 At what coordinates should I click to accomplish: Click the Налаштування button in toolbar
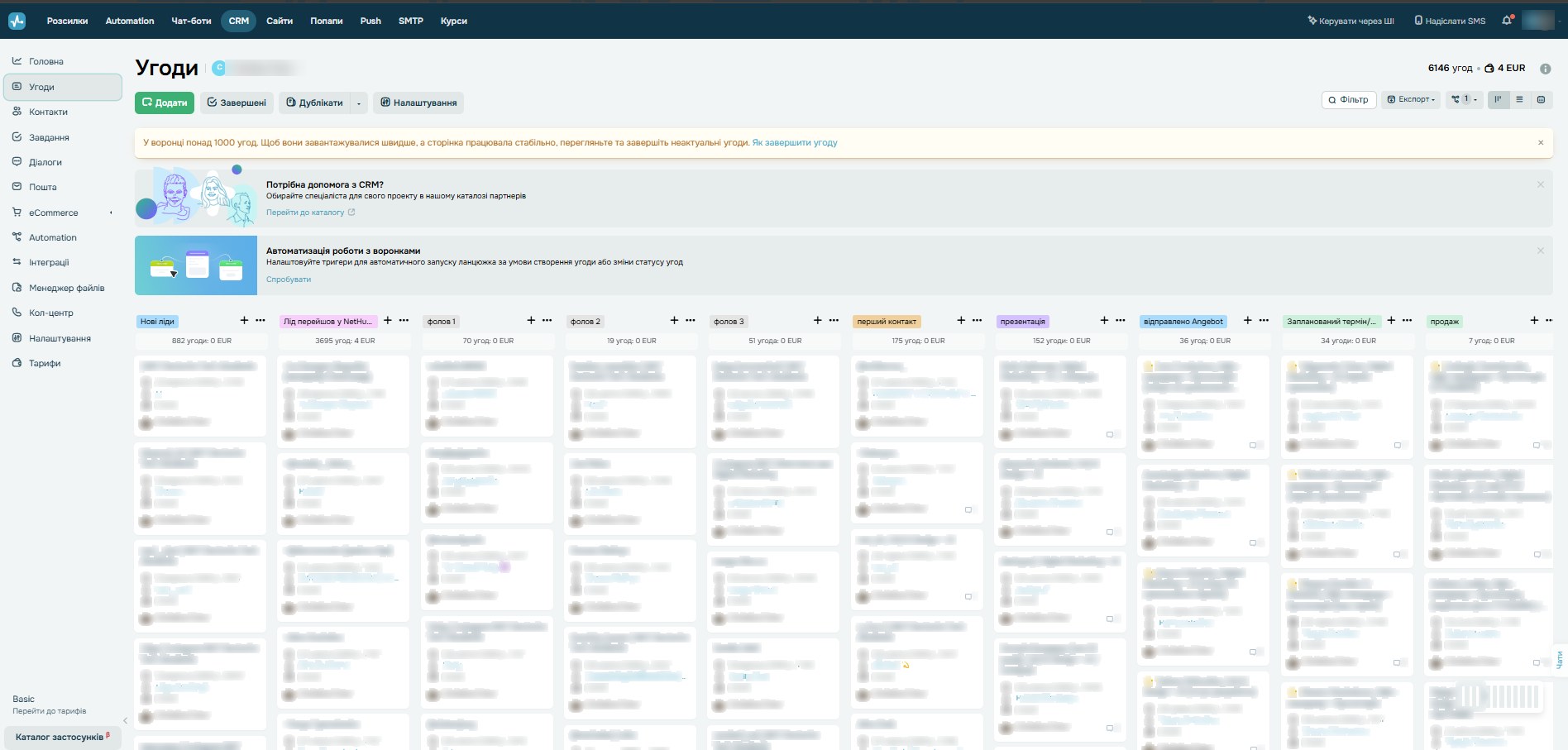coord(418,103)
